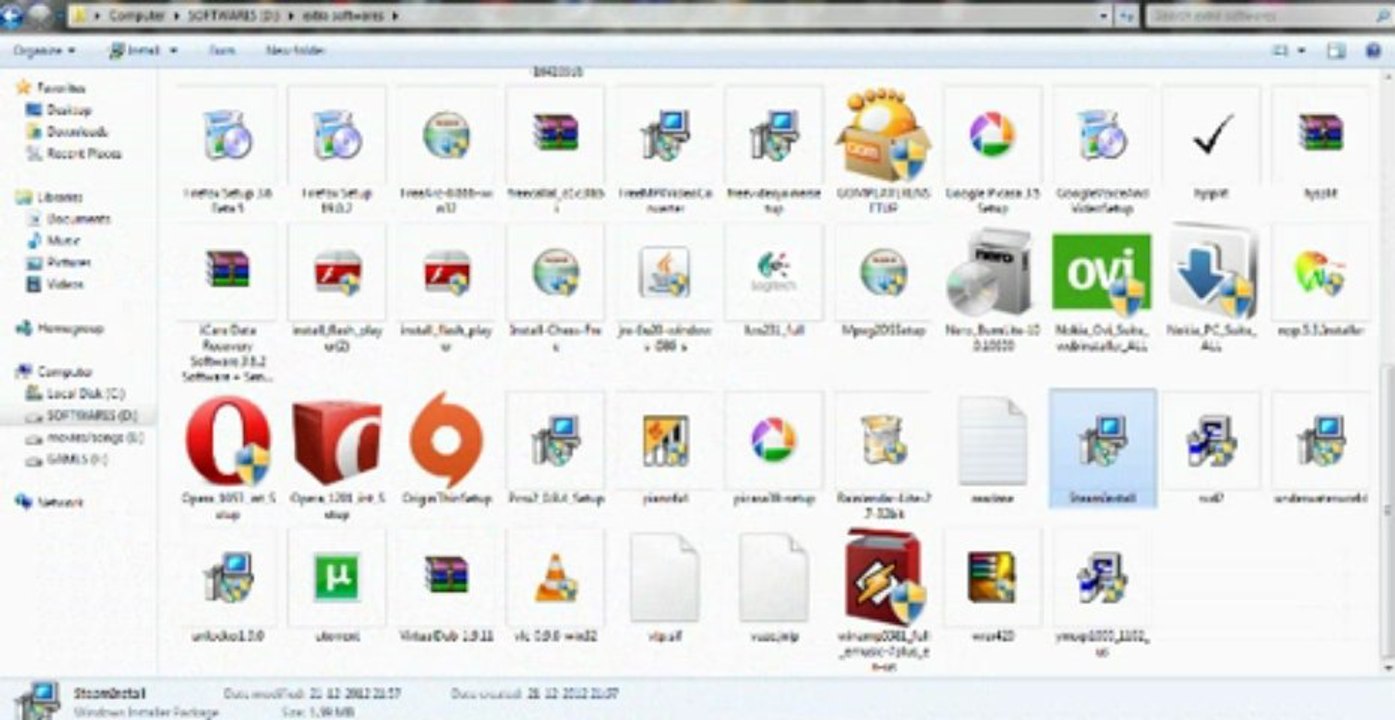Create a New folder from the toolbar
1395x720 pixels.
tap(295, 50)
